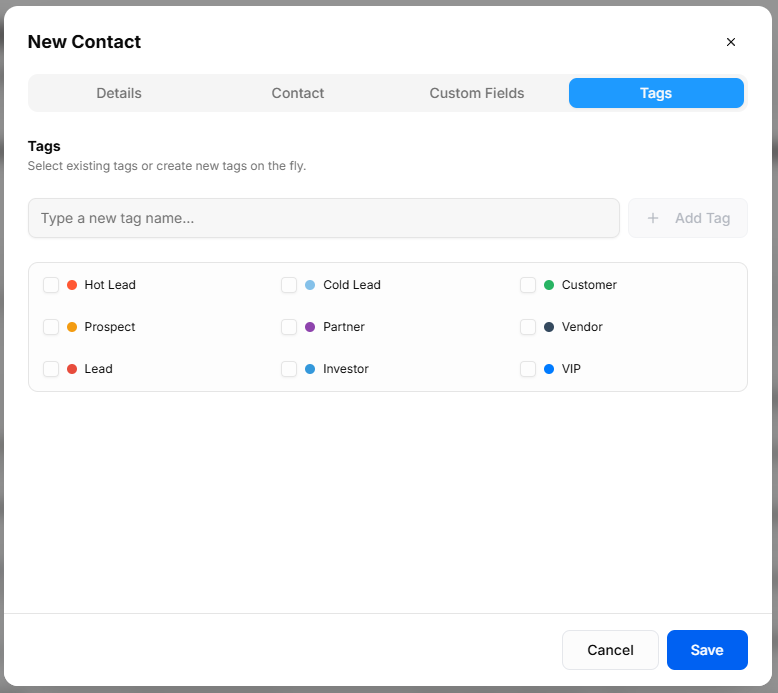This screenshot has height=693, width=778.
Task: Save the new contact
Action: 707,650
